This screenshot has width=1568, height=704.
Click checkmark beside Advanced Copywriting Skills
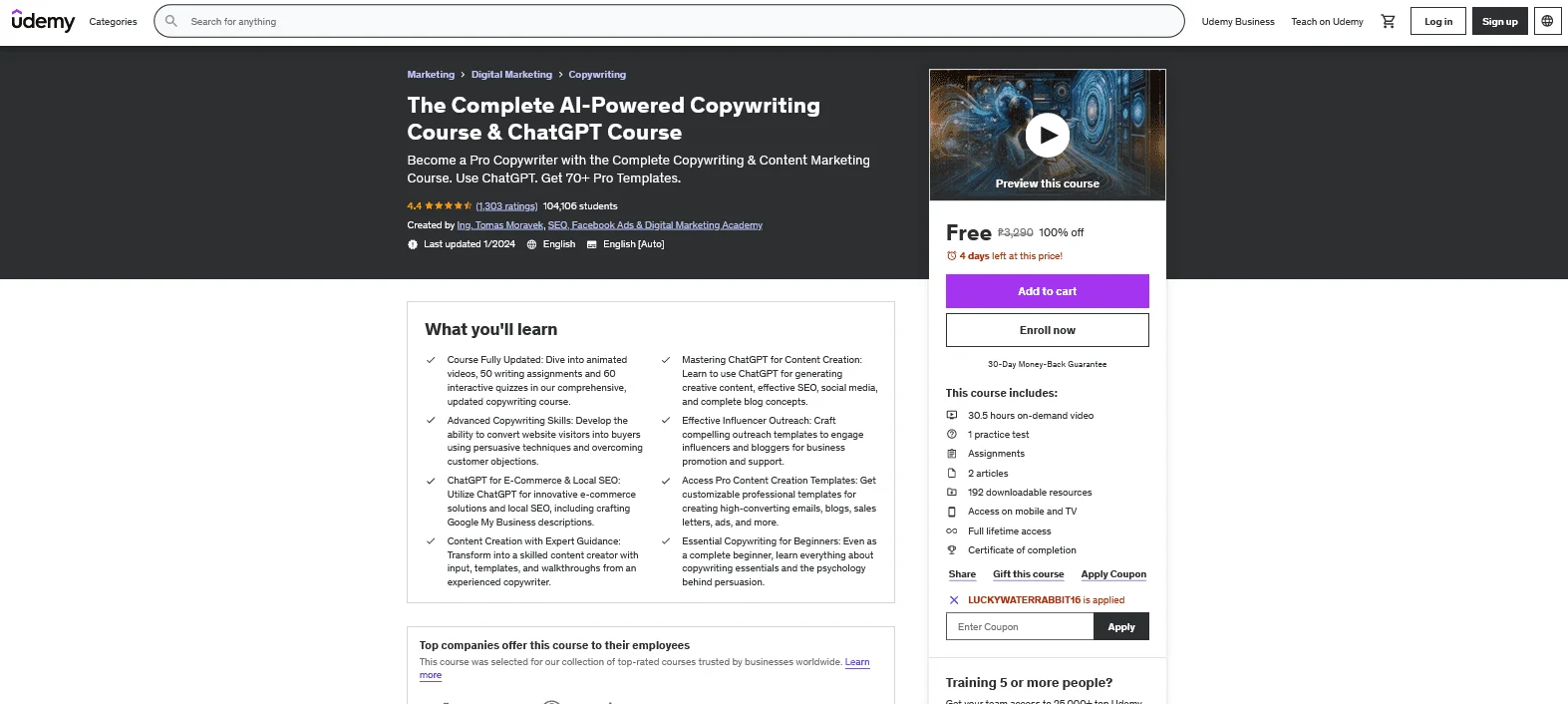tap(431, 421)
